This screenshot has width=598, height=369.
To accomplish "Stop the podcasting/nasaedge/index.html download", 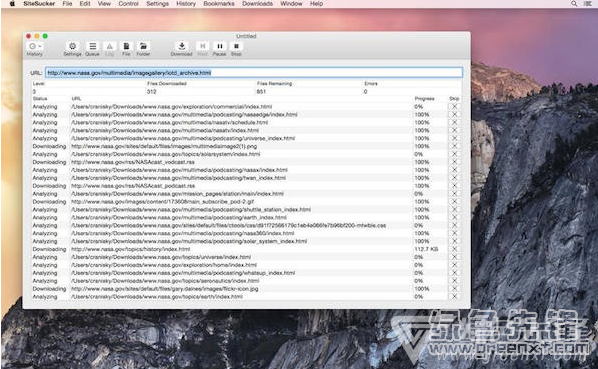I will [454, 114].
